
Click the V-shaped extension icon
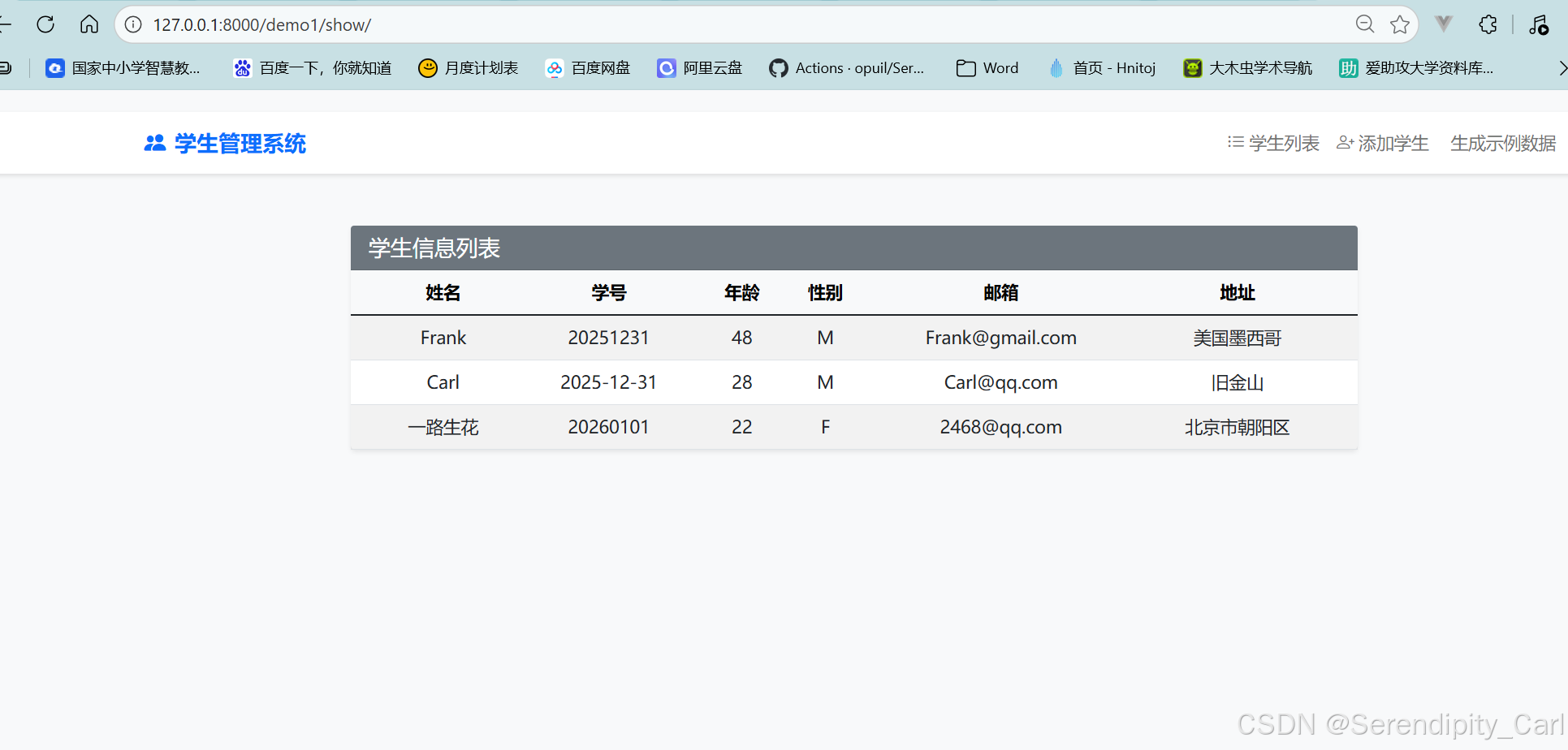[x=1444, y=24]
